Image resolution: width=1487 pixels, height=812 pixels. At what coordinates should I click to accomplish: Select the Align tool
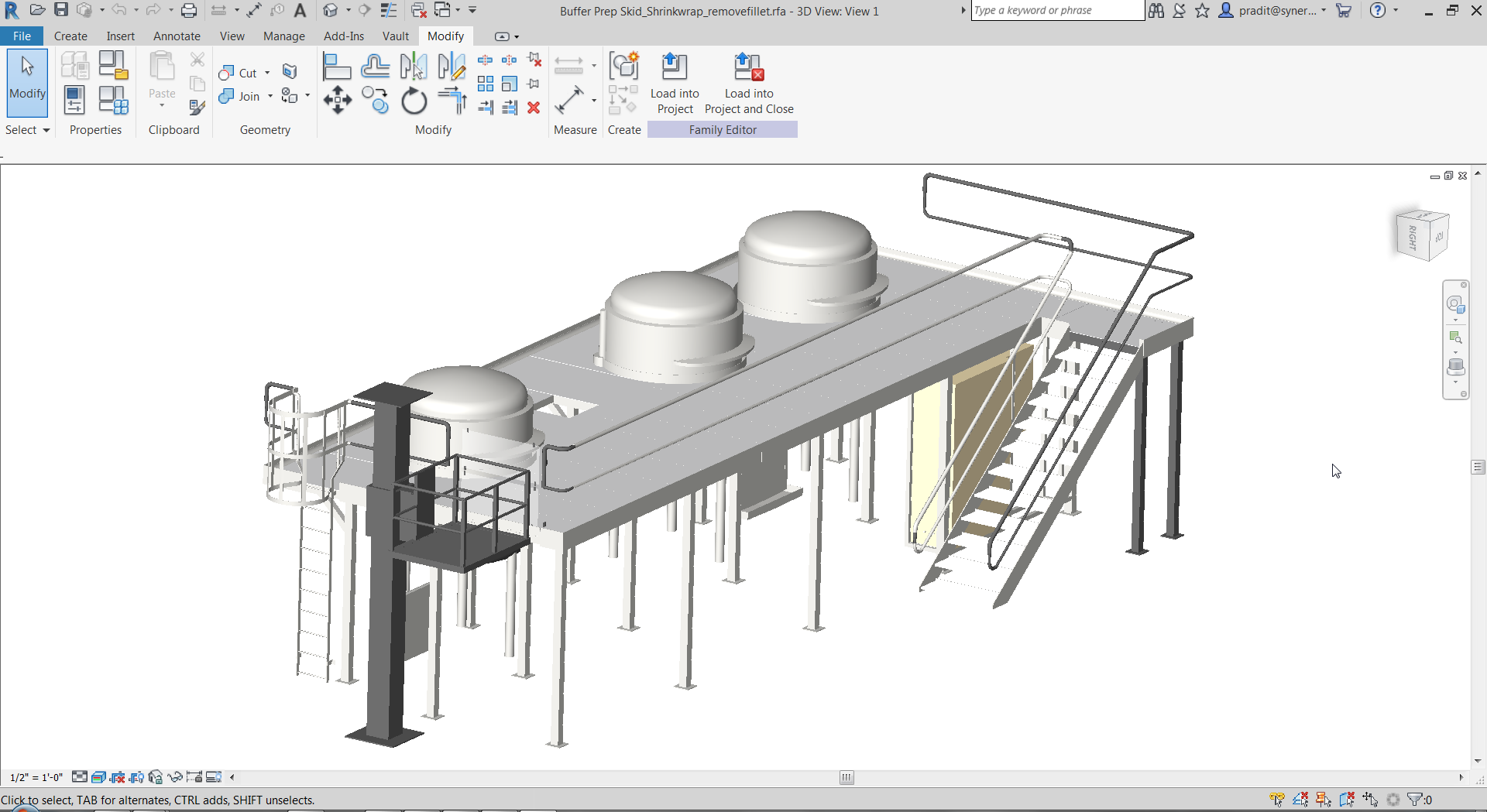point(337,67)
